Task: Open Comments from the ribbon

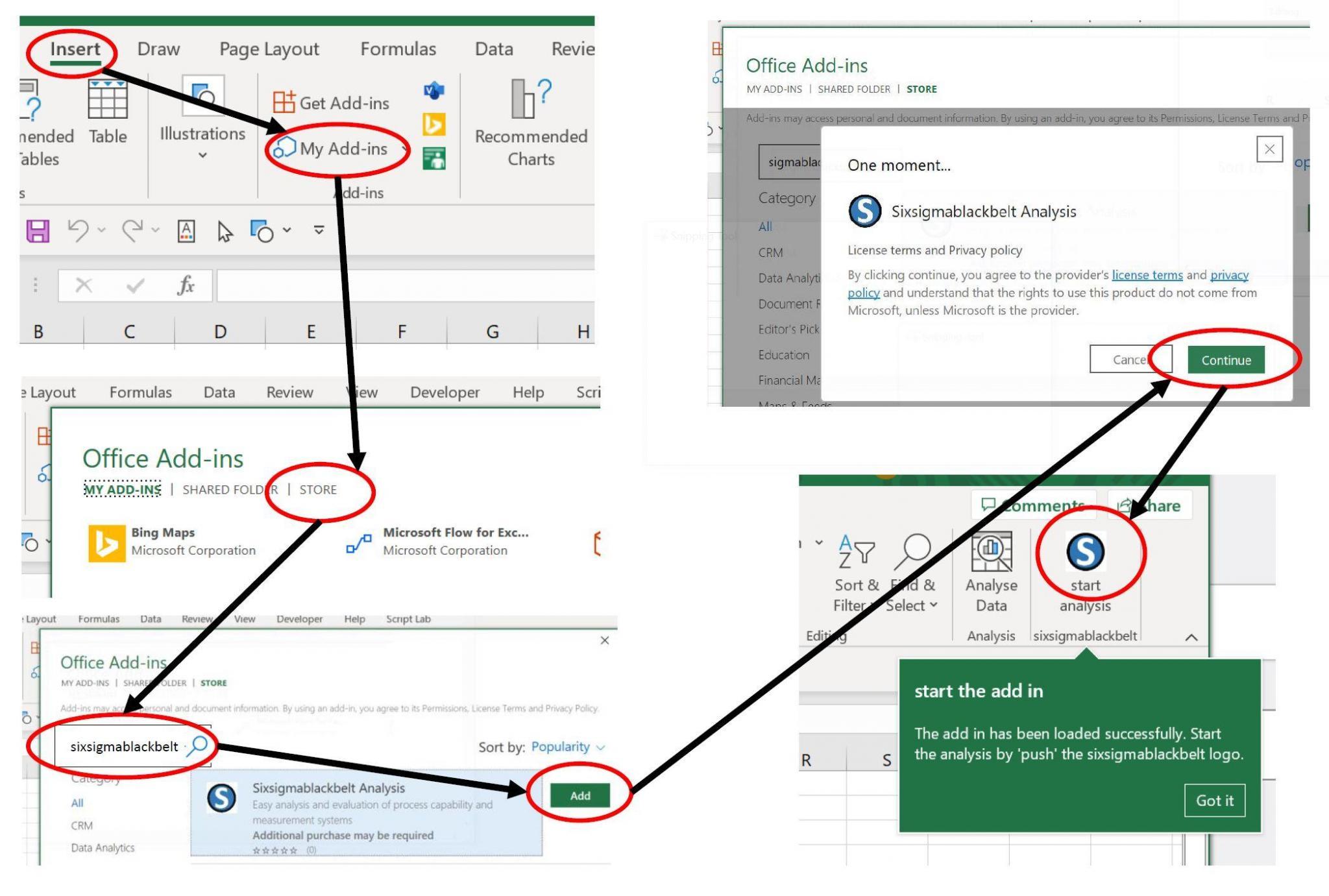Action: (x=1034, y=505)
